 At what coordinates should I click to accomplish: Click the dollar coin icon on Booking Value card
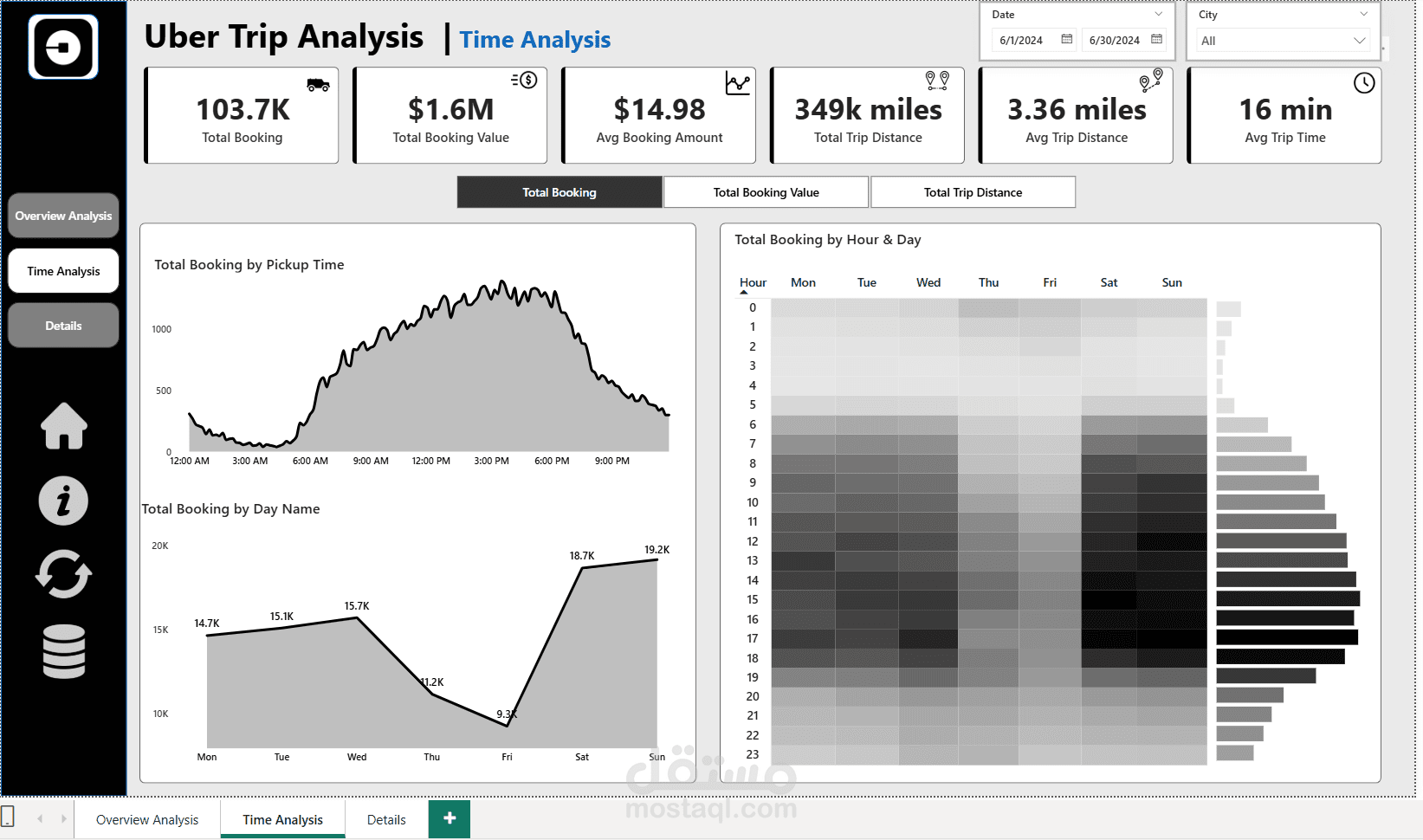(x=525, y=81)
